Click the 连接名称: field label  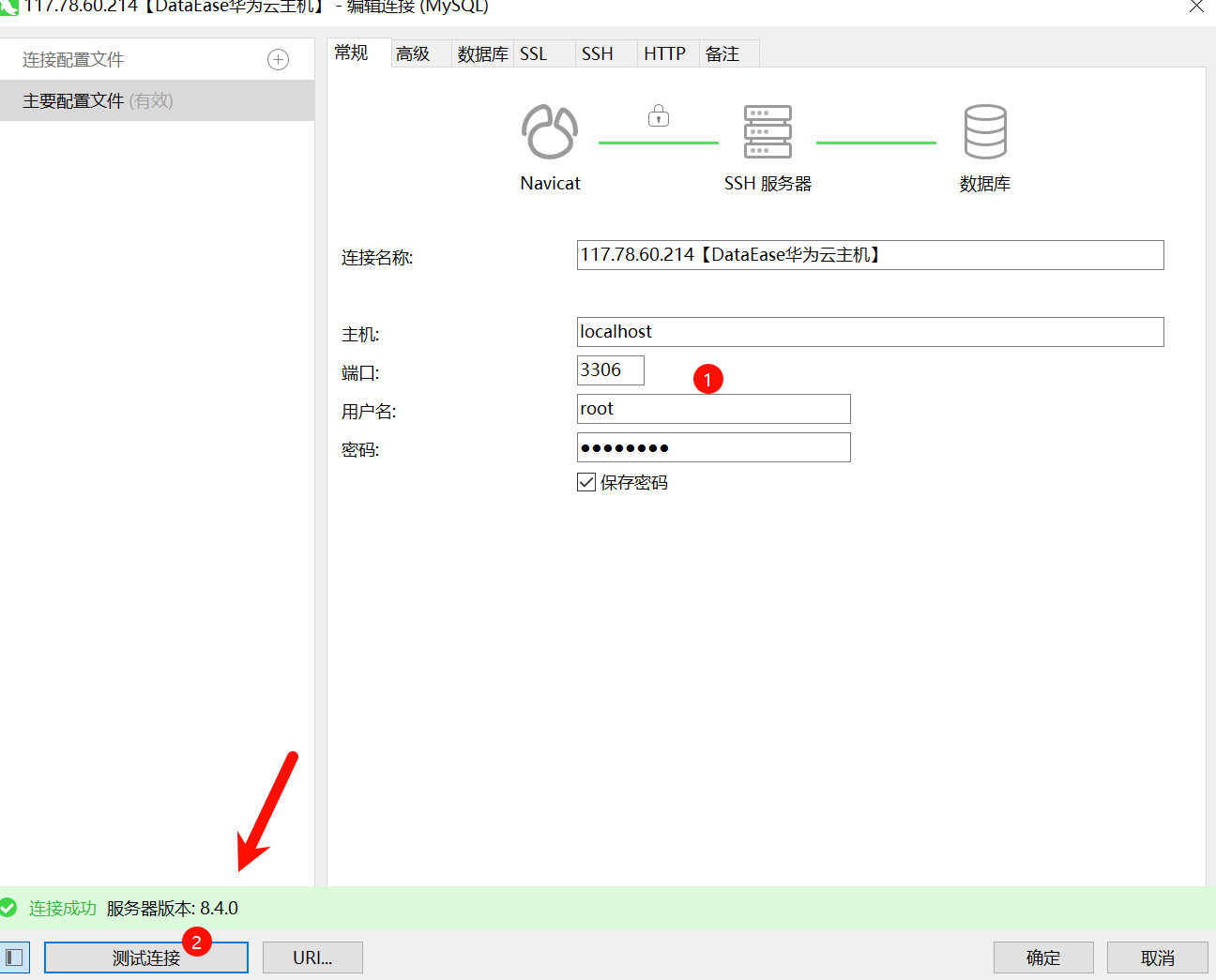pyautogui.click(x=377, y=258)
